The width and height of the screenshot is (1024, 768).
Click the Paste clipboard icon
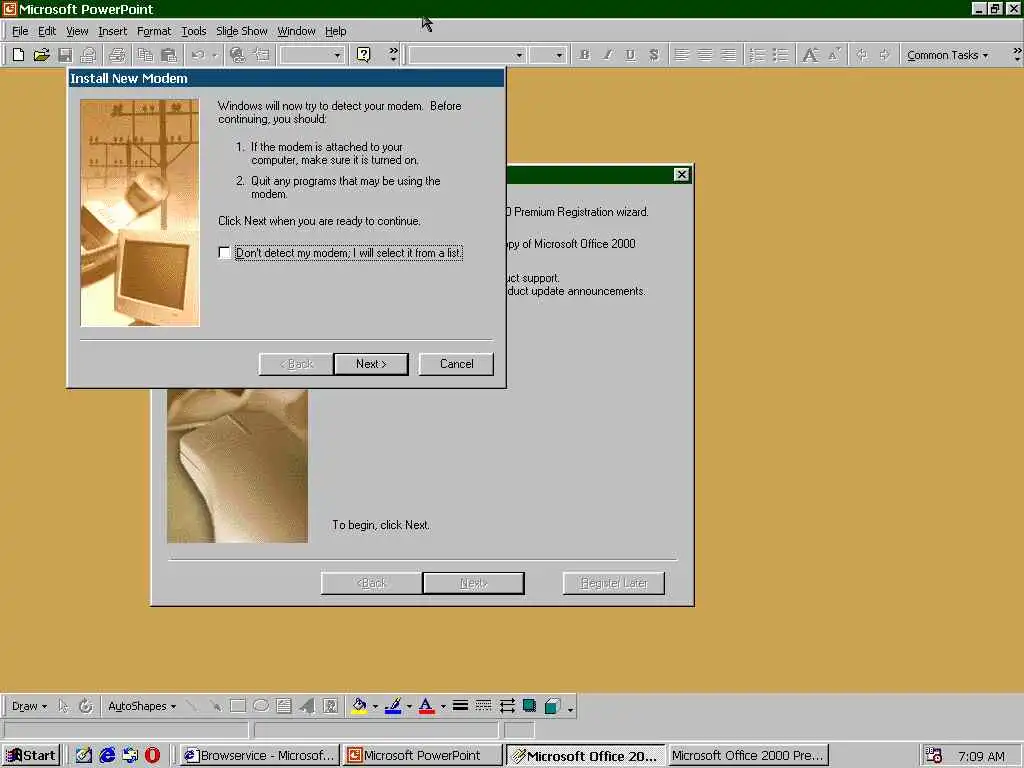(x=168, y=55)
